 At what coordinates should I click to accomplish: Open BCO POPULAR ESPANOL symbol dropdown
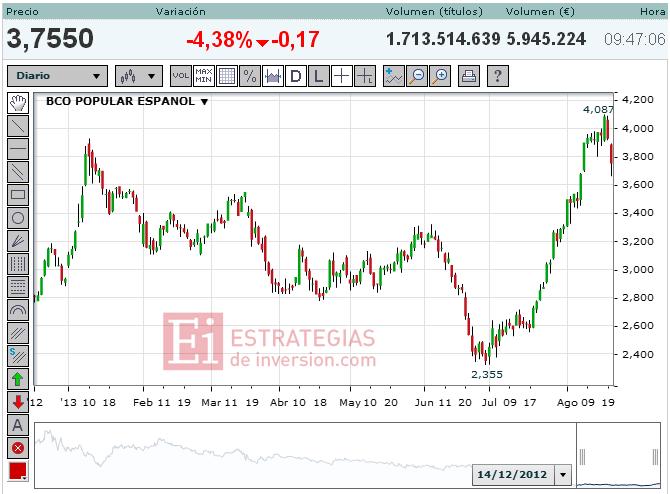[205, 102]
